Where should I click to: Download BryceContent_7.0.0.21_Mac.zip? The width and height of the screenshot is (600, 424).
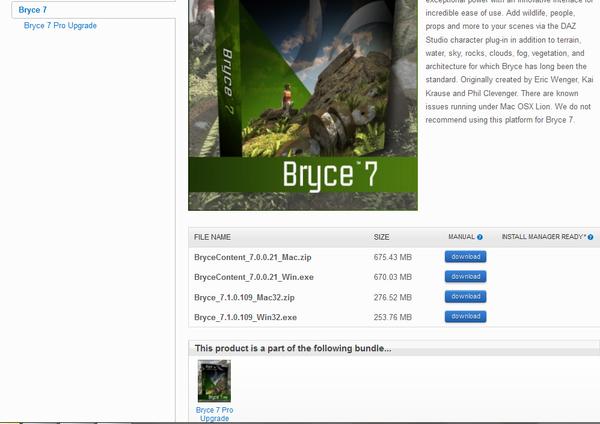(x=465, y=257)
